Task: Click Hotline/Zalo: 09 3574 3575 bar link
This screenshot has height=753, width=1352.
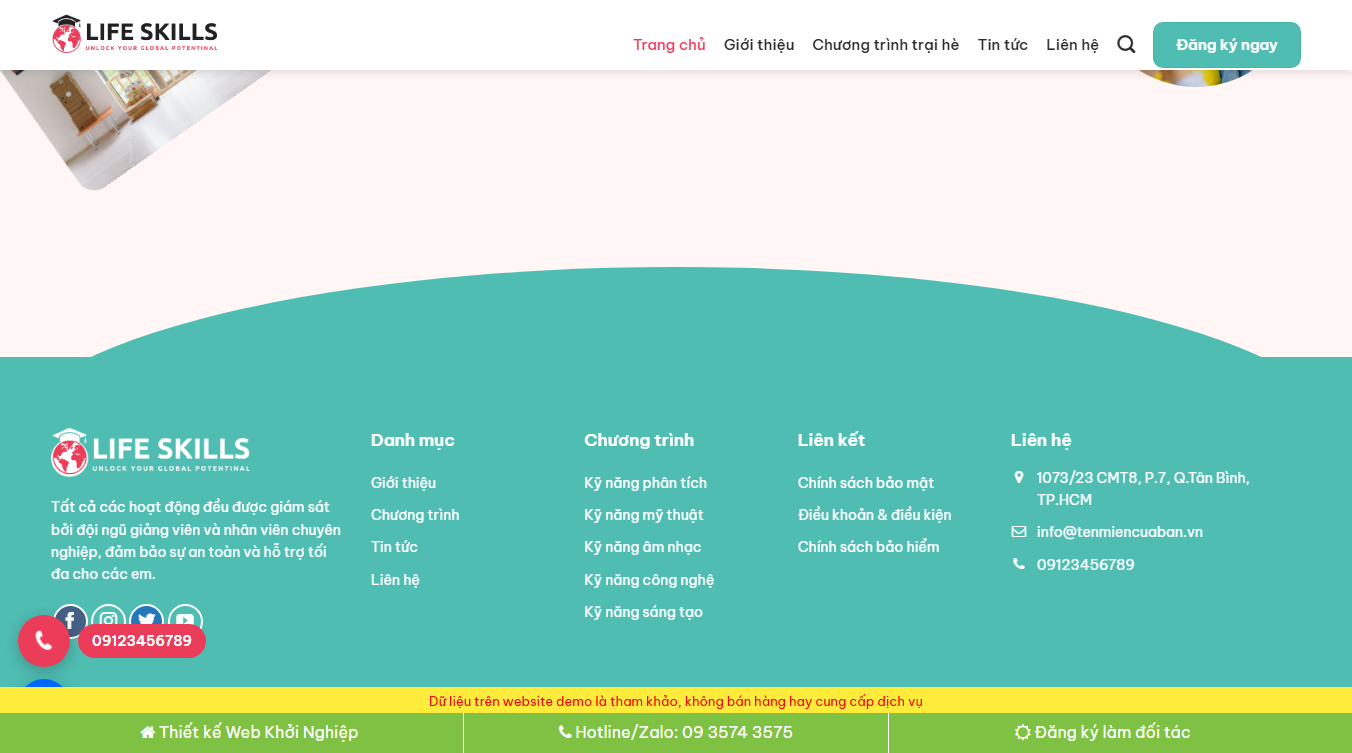Action: point(676,733)
